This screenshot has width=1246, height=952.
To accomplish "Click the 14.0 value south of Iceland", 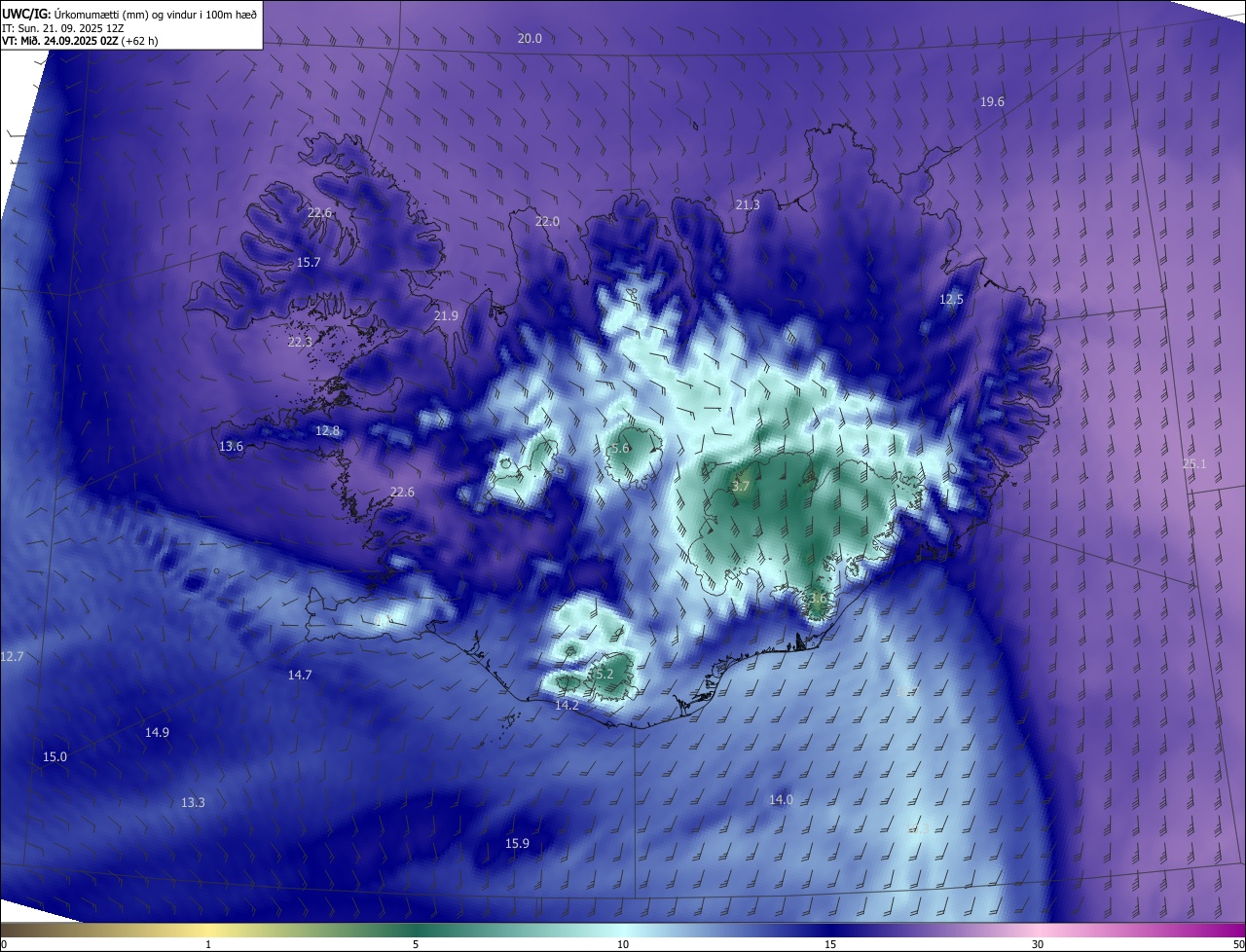I will tap(781, 799).
